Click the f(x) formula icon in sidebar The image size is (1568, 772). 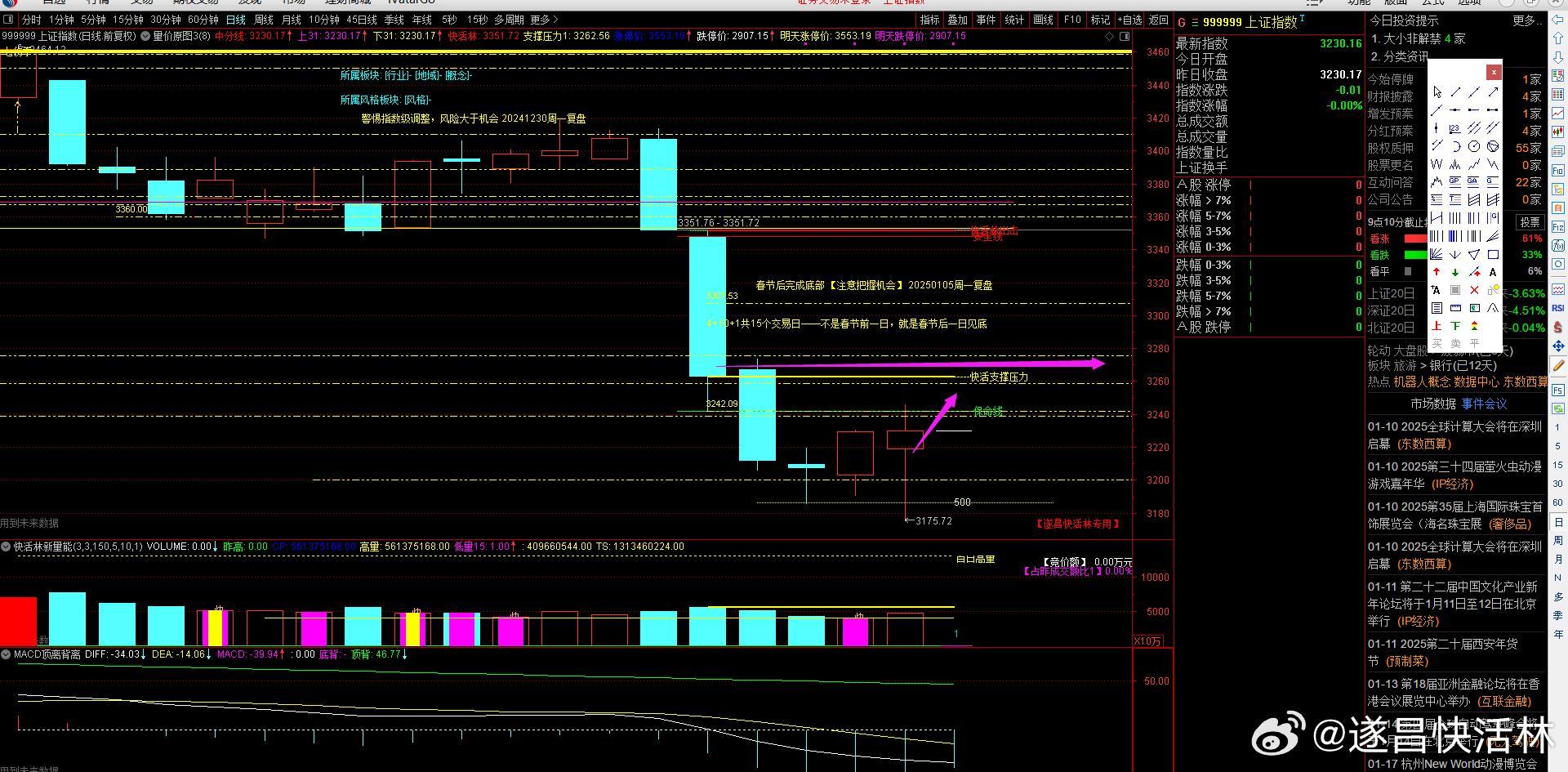tap(1558, 245)
